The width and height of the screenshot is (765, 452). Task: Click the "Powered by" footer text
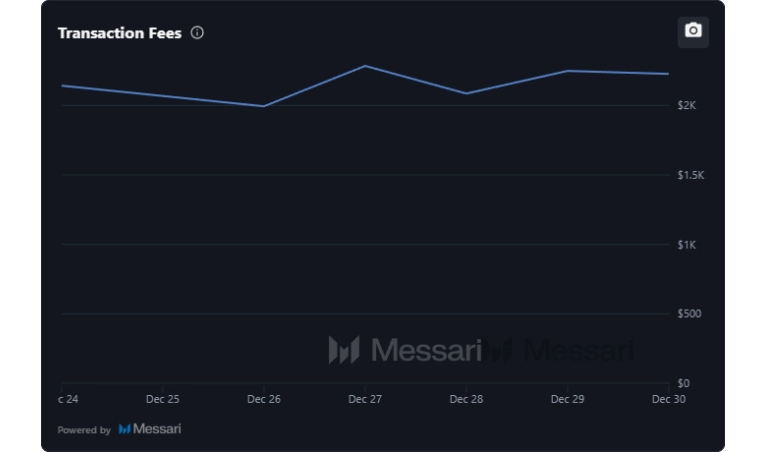pos(84,430)
